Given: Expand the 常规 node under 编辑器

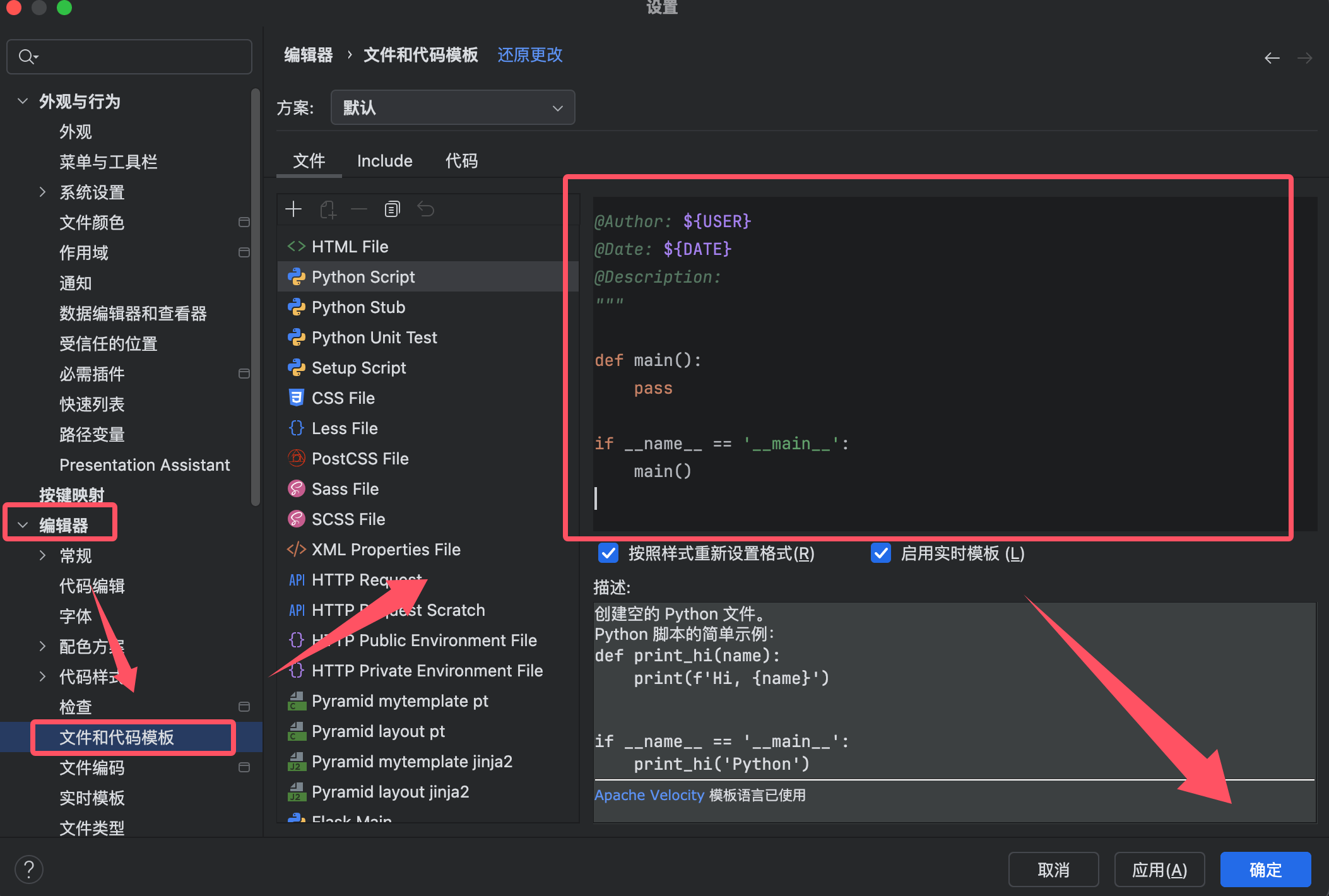Looking at the screenshot, I should (x=42, y=555).
